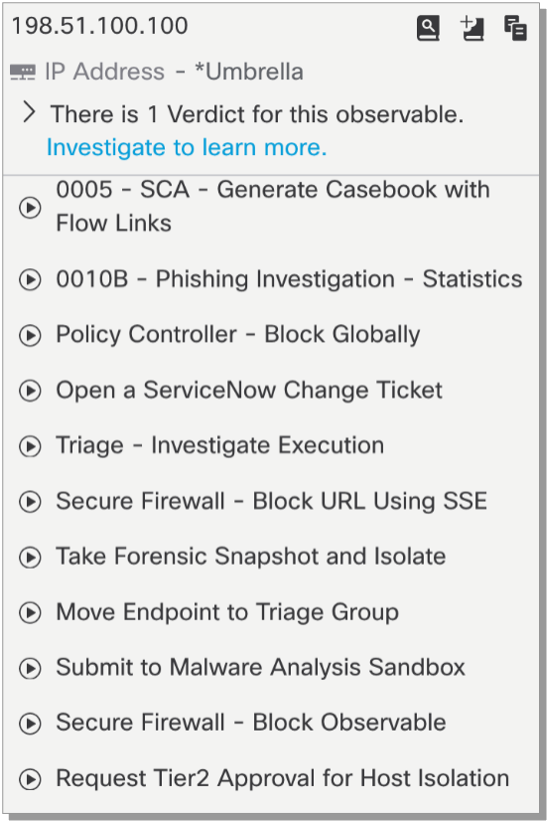Open the Investigate to learn more link

point(187,147)
